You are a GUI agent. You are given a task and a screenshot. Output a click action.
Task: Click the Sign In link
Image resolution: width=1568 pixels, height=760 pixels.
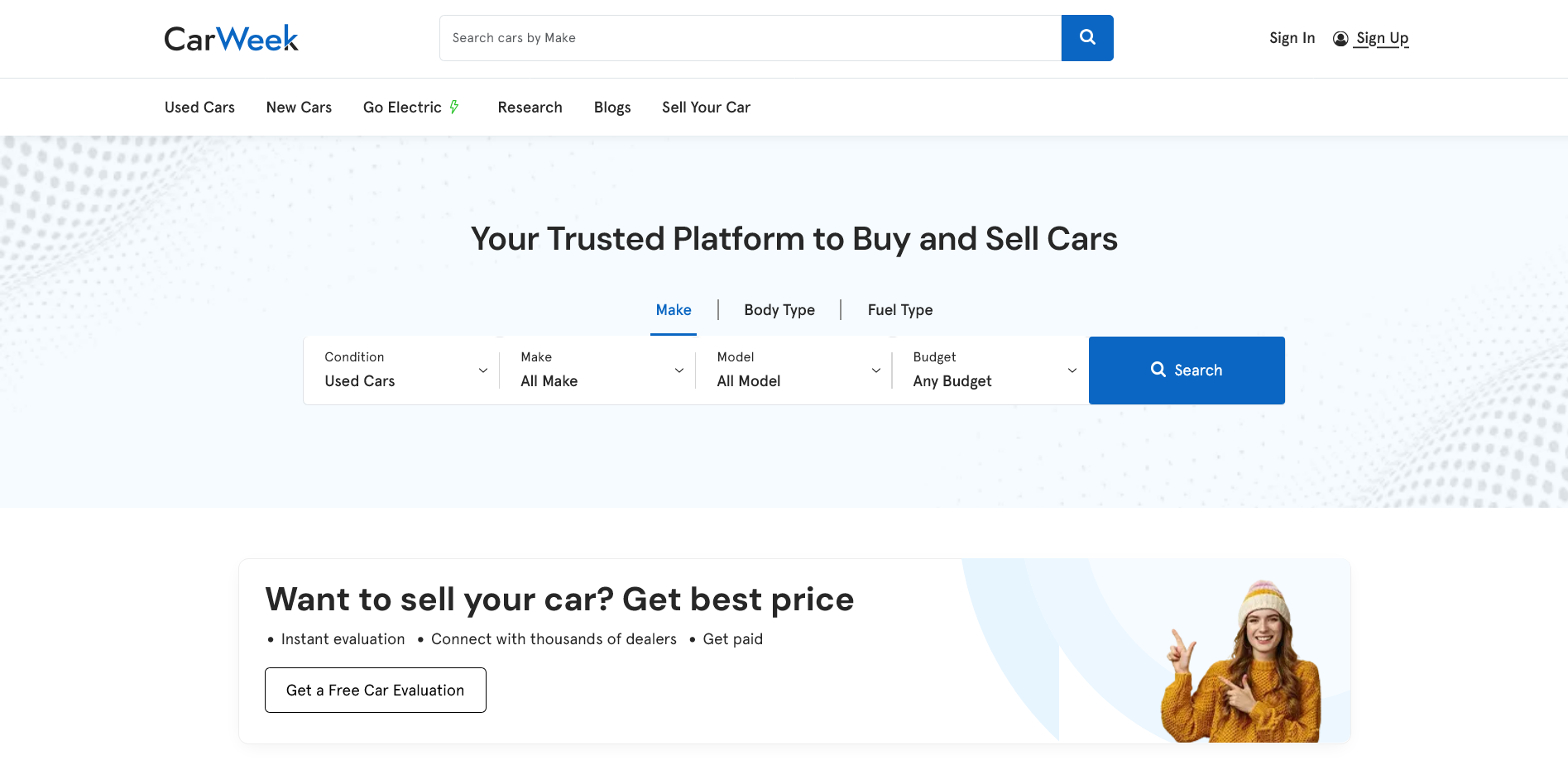pyautogui.click(x=1292, y=38)
